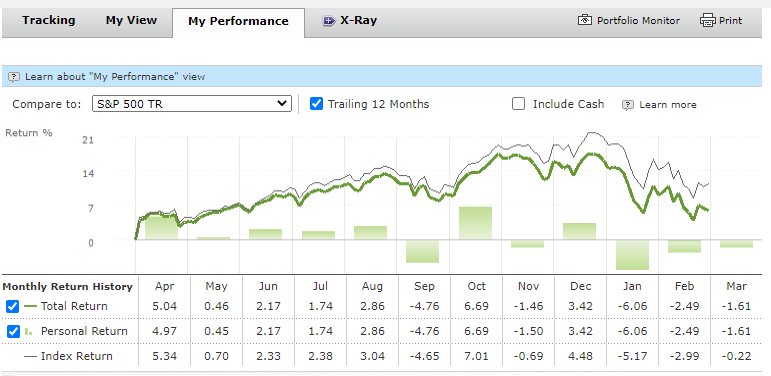
Task: Switch to the My View tab
Action: tap(131, 21)
